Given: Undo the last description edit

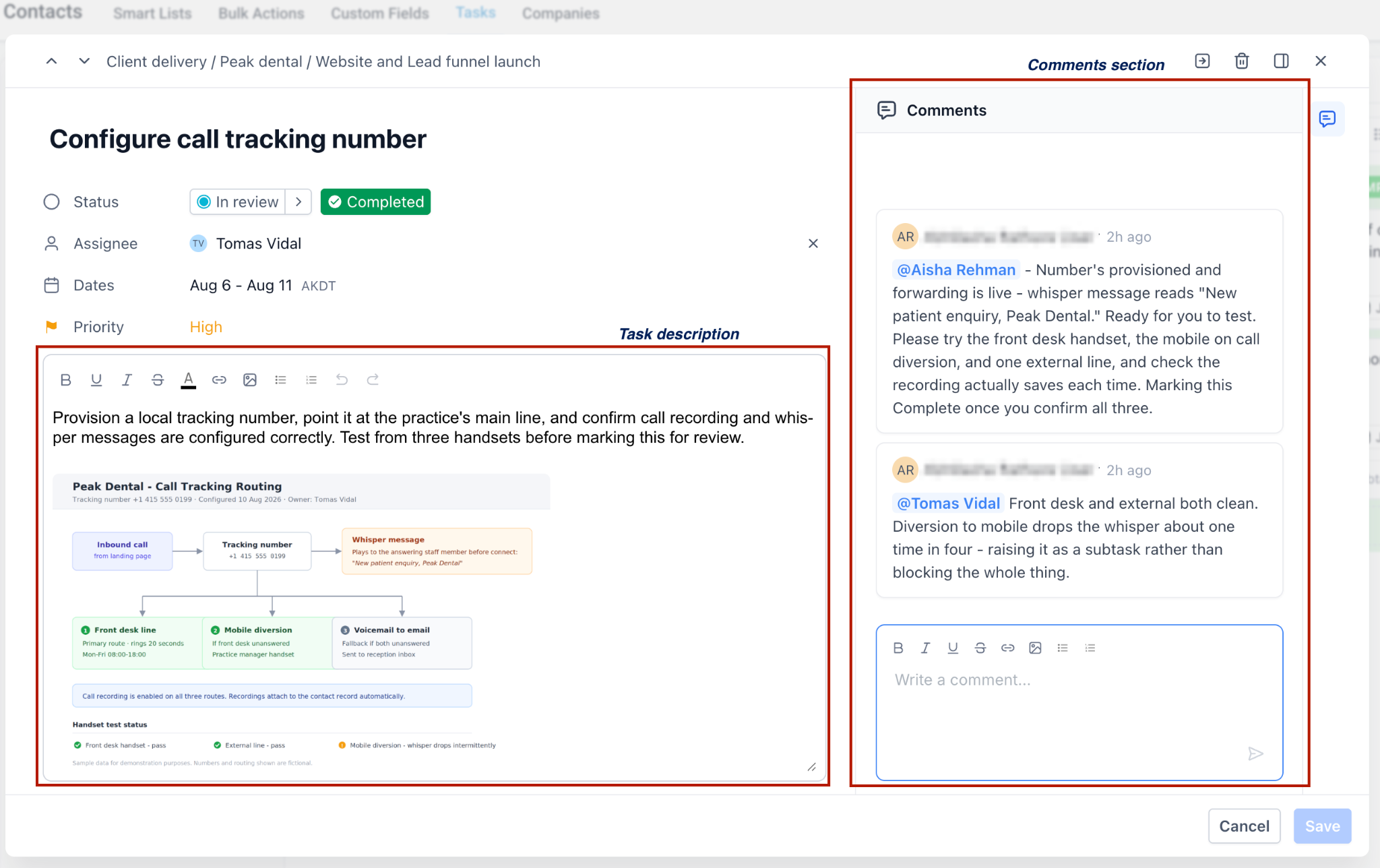Looking at the screenshot, I should (342, 380).
